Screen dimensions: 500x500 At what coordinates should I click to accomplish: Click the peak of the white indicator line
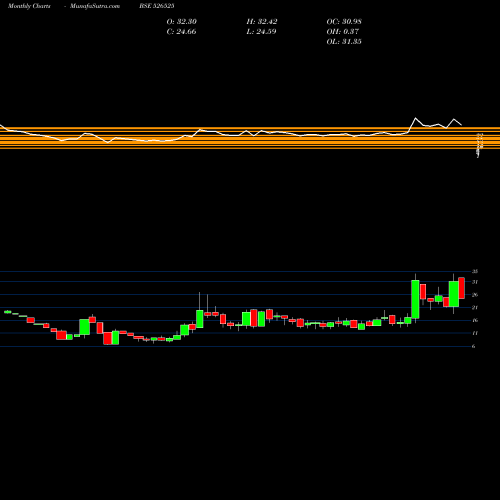pos(415,118)
